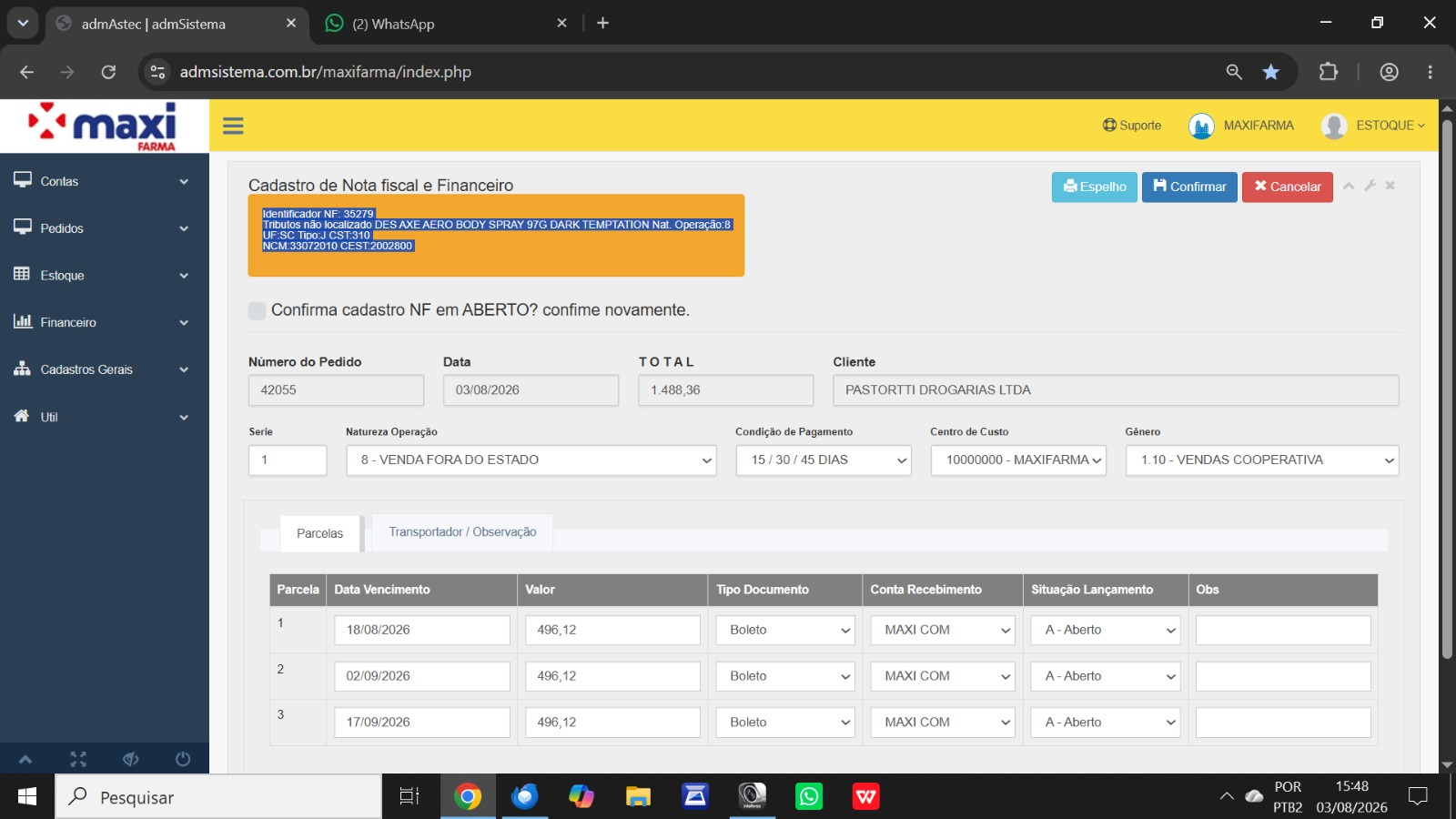Open the Windows Start menu

point(27,797)
